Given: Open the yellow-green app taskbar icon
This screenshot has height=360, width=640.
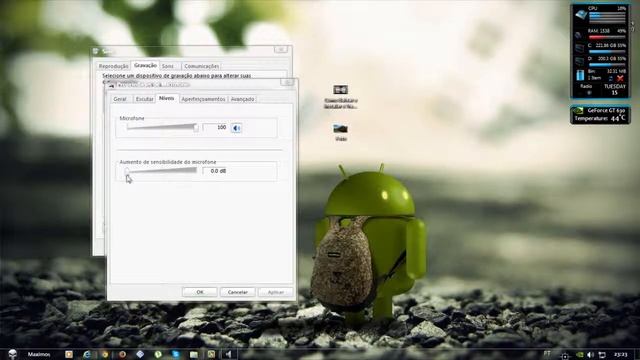Looking at the screenshot, I should point(211,354).
